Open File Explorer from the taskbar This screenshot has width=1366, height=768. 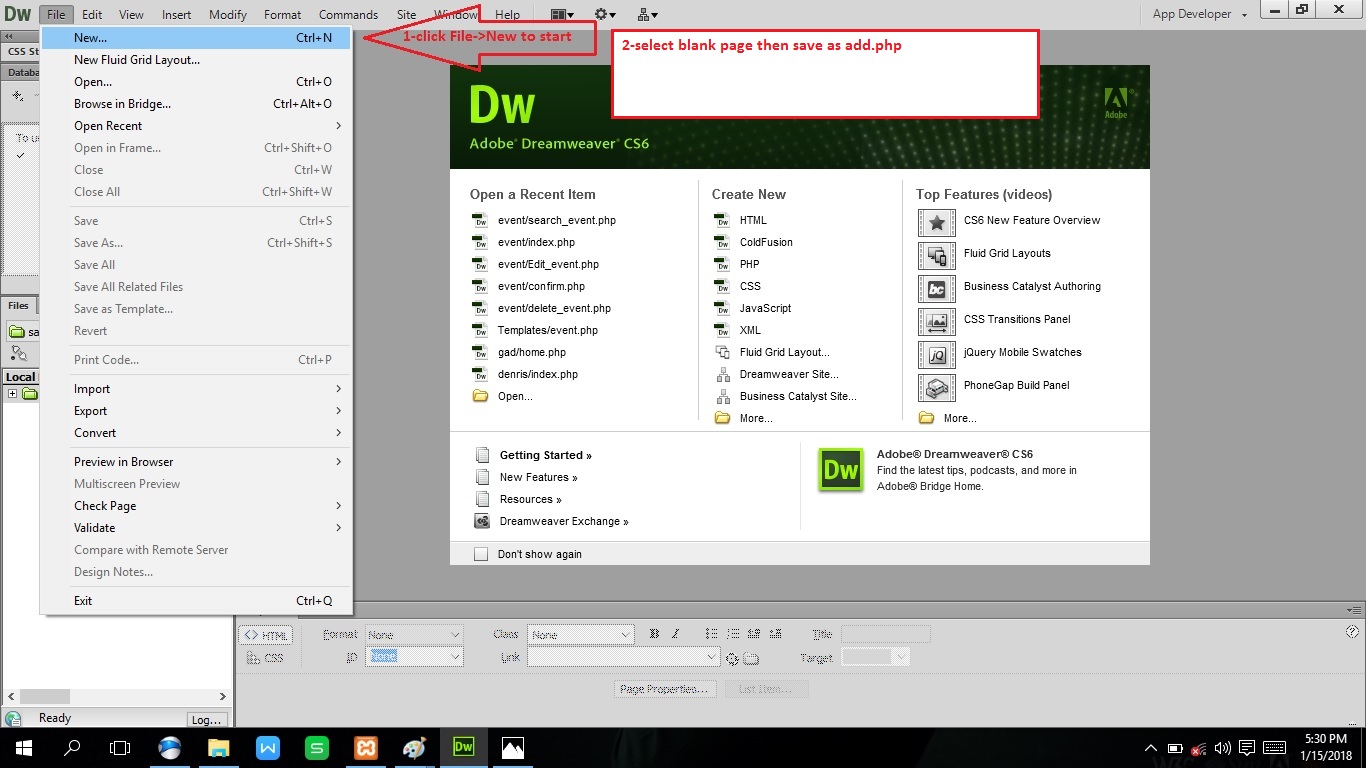pos(218,747)
